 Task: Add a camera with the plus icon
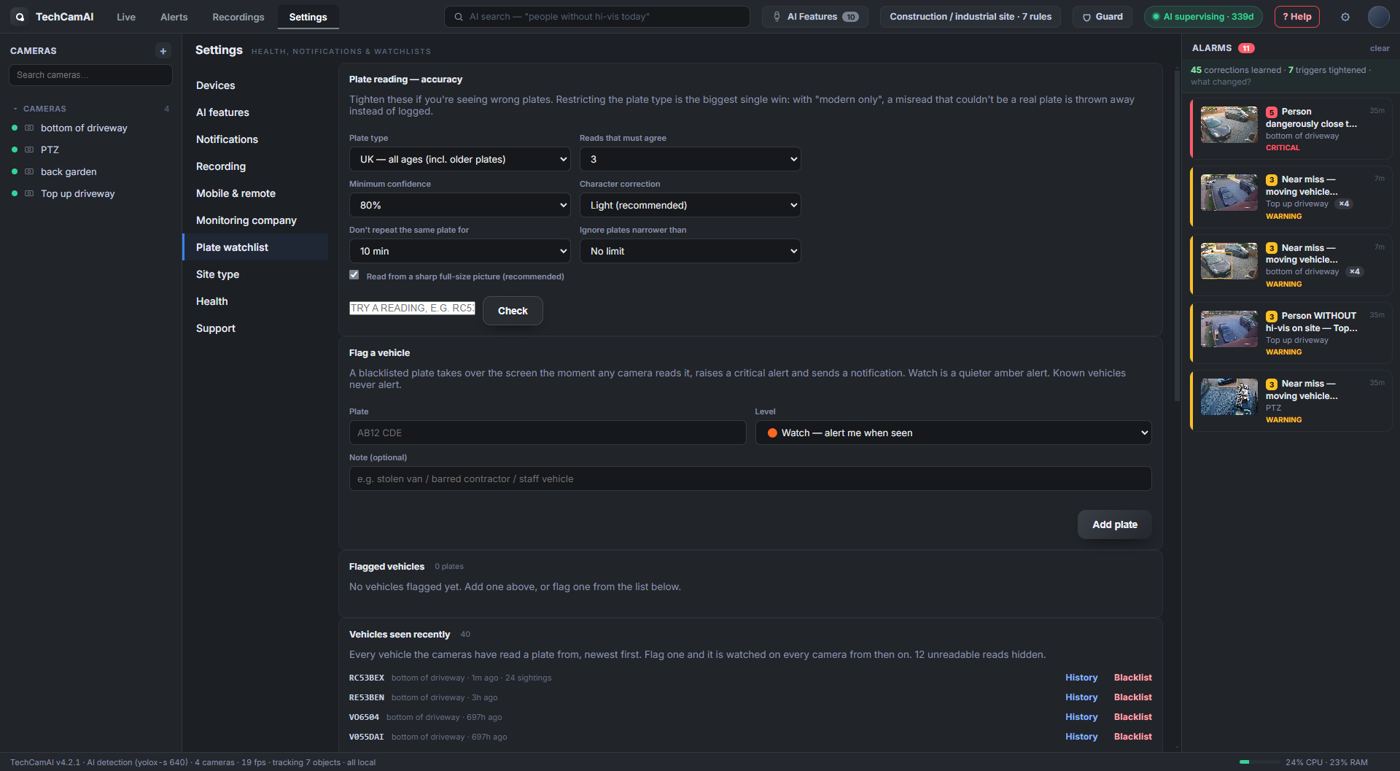pos(163,51)
